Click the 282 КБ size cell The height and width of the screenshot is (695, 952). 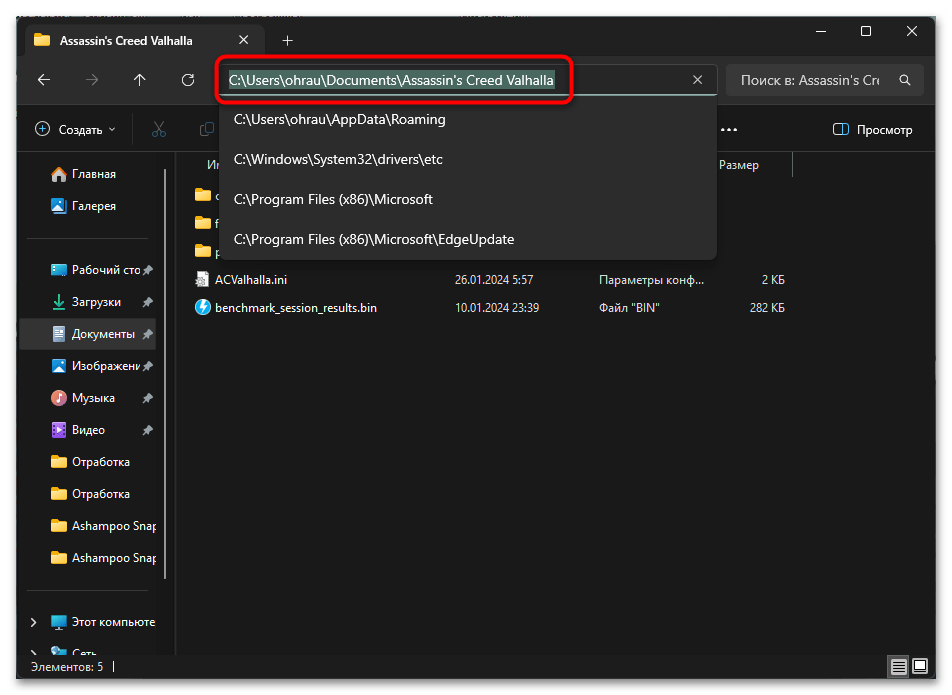(767, 308)
